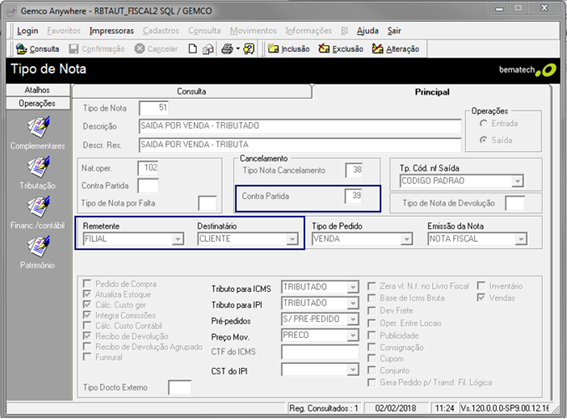Select the Entrada radio button
Viewport: 567px width, 419px height.
pos(483,123)
